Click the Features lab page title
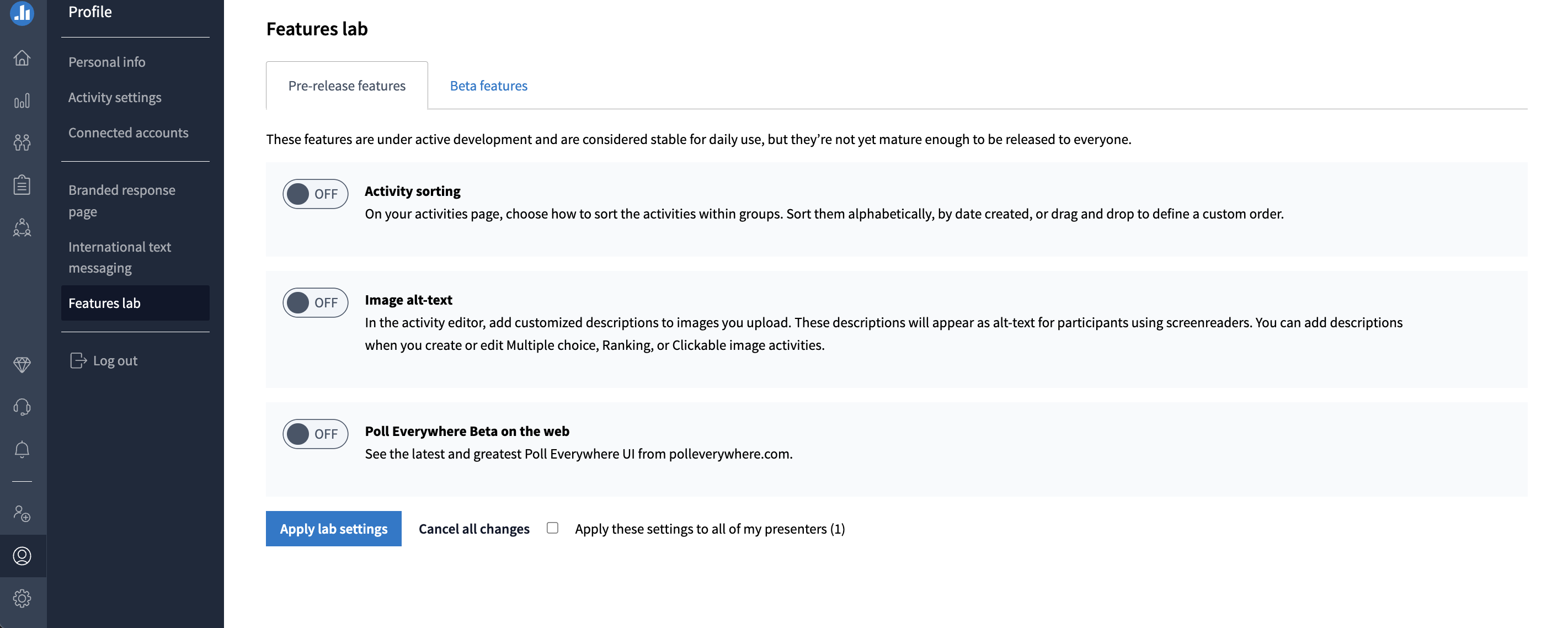Viewport: 1568px width, 628px height. (x=317, y=29)
